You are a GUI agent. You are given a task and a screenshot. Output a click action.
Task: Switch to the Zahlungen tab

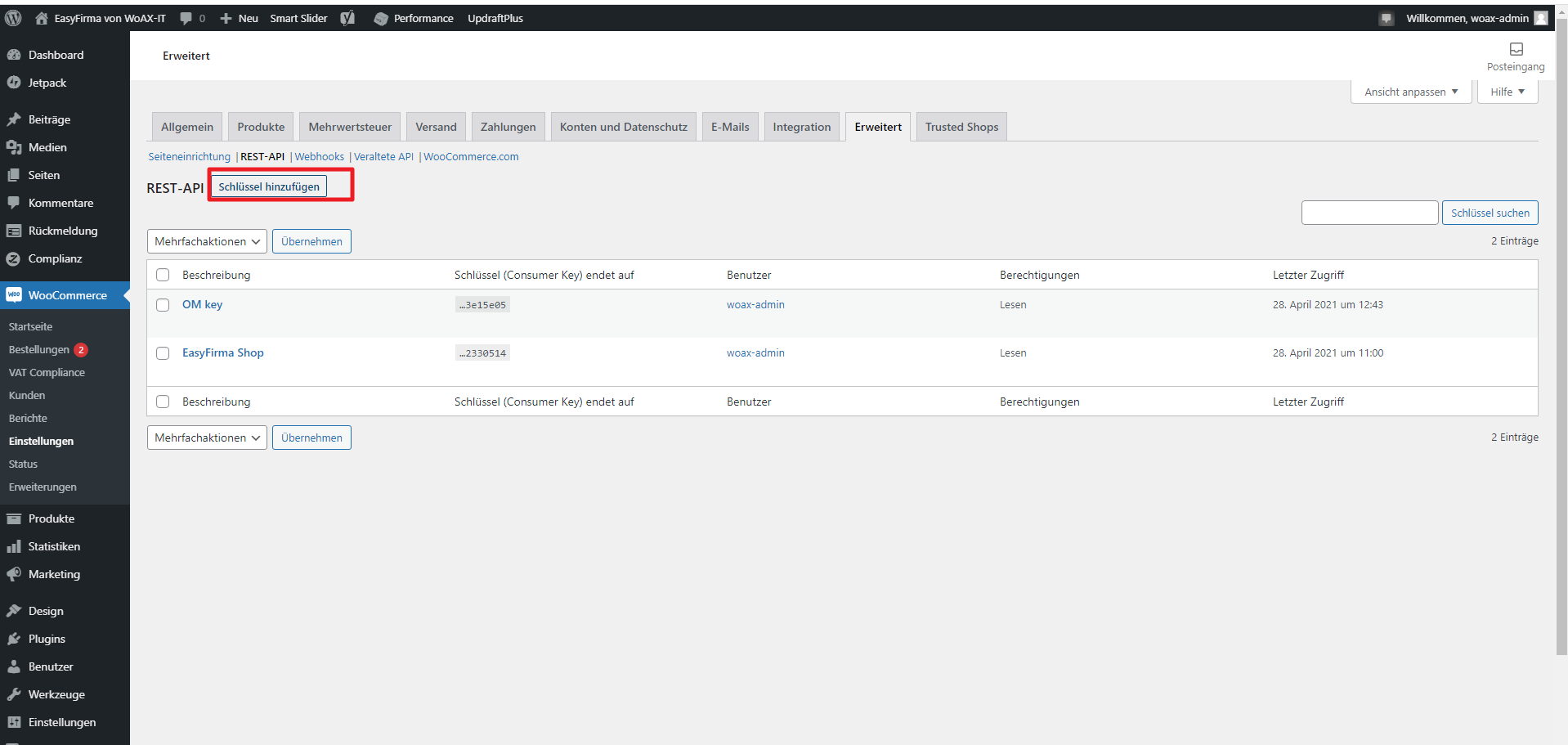tap(508, 127)
